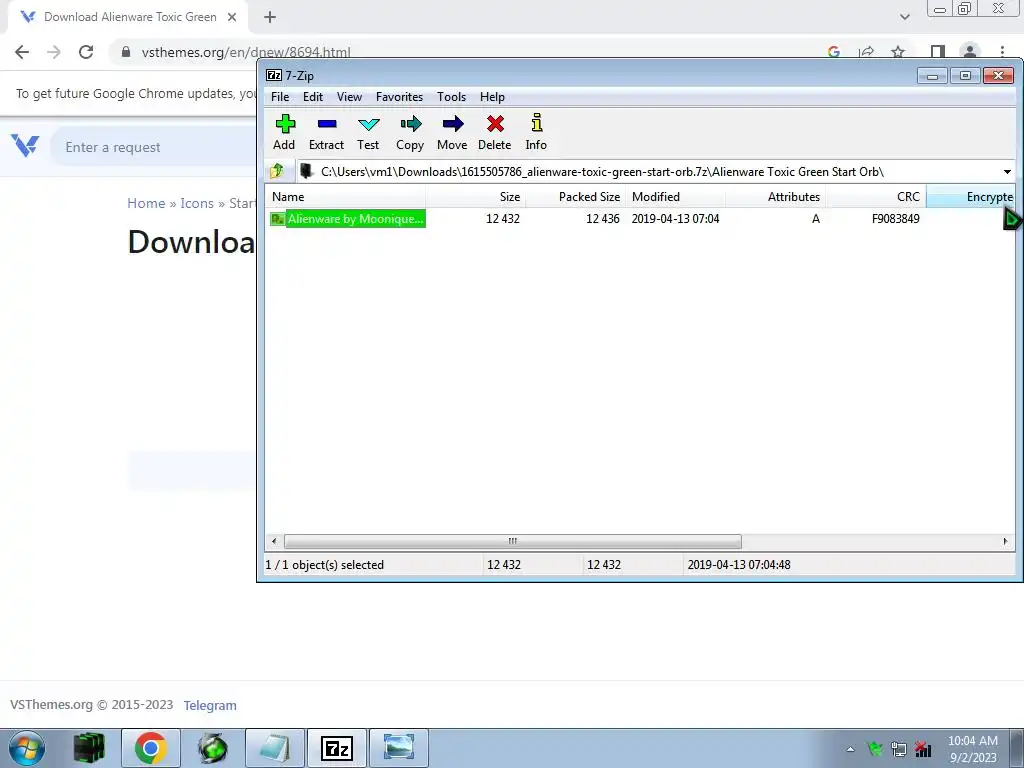Toggle the Chrome side panel icon

(x=938, y=52)
